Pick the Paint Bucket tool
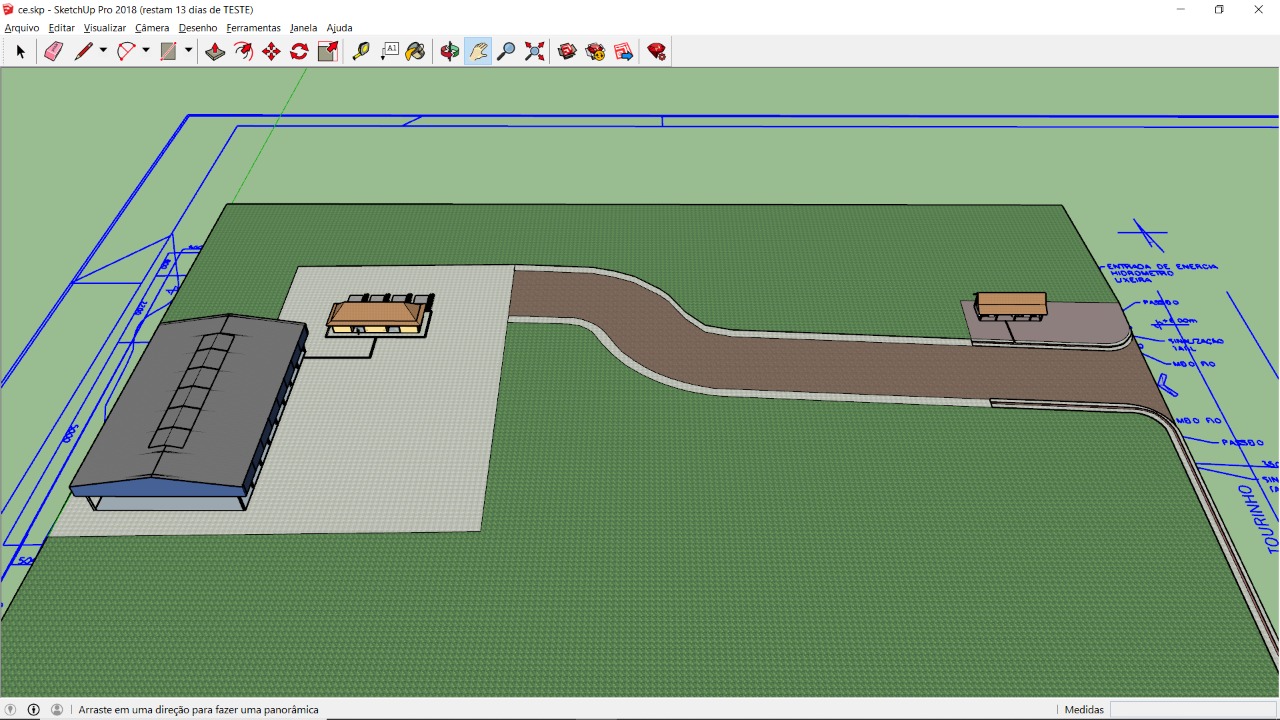Screen dimensions: 1280x720 [416, 51]
